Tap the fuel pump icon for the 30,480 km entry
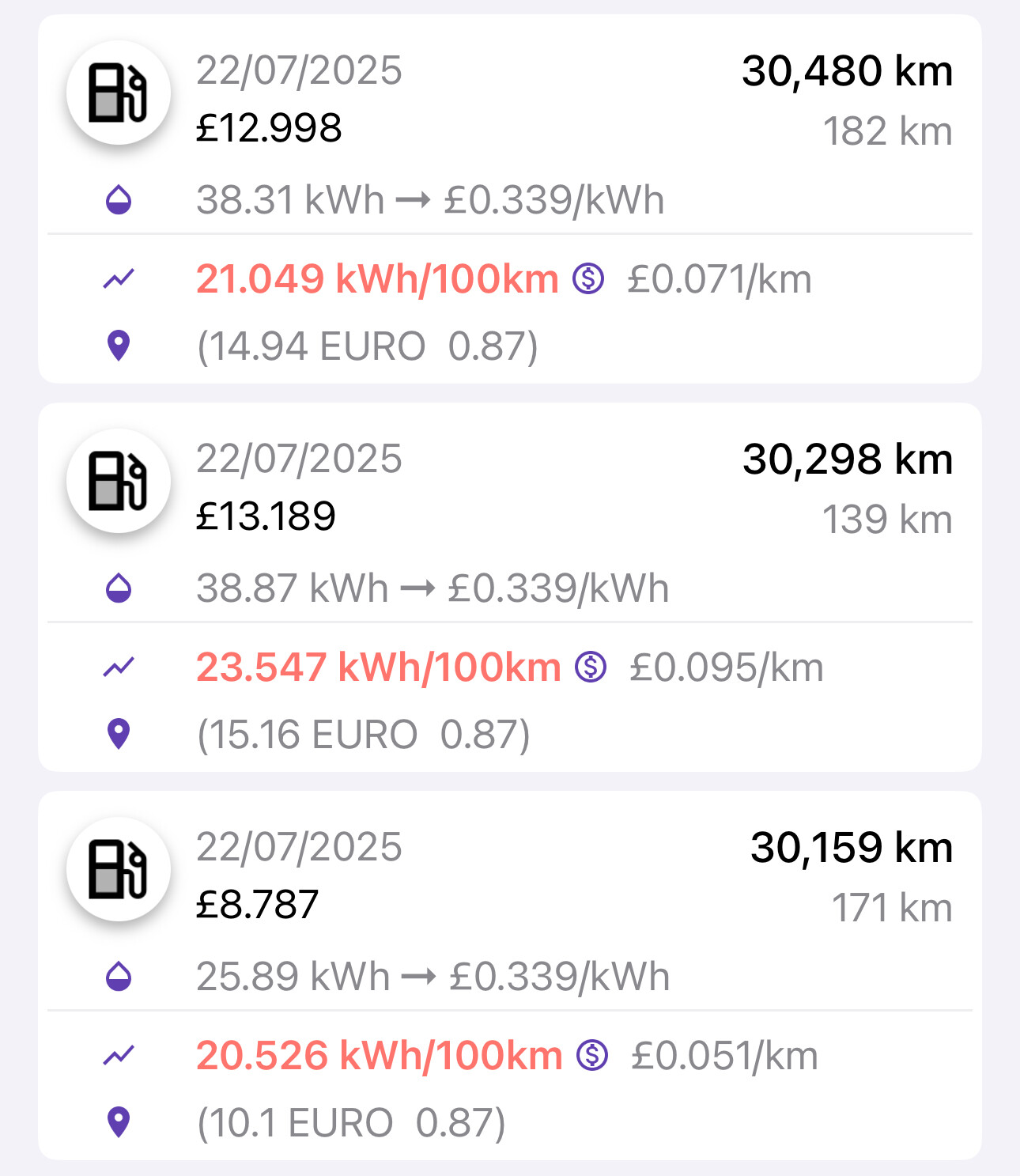Image resolution: width=1020 pixels, height=1176 pixels. pos(118,93)
